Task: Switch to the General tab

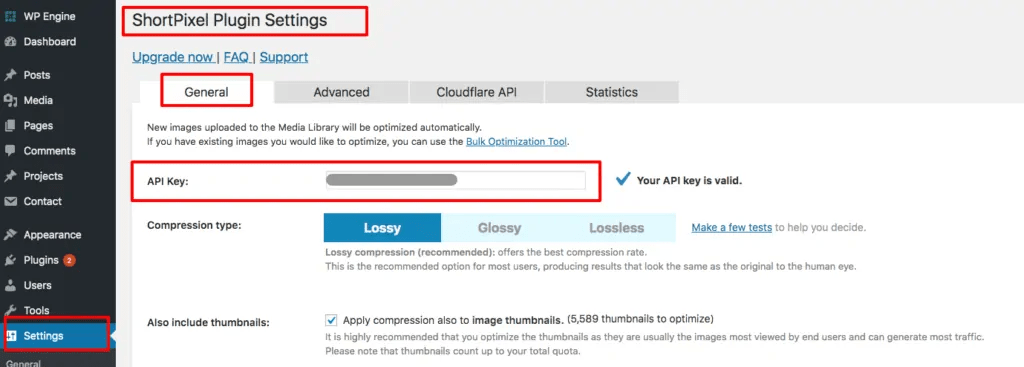Action: click(206, 92)
